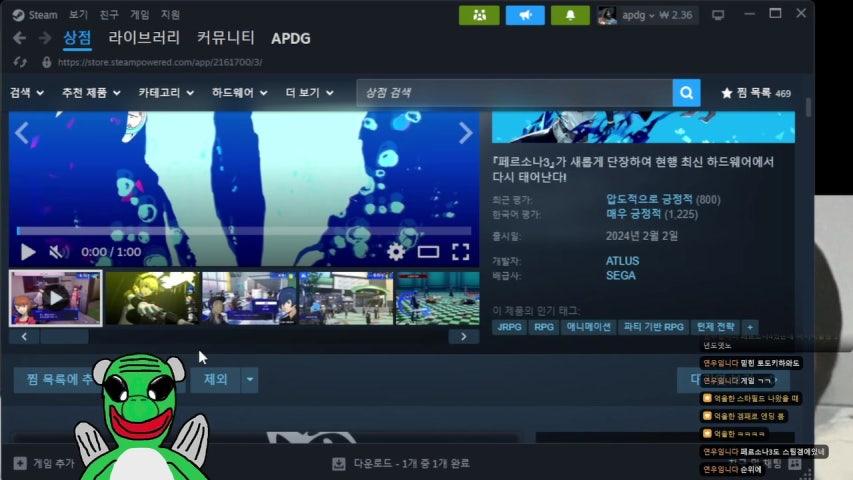Select the JRPG tag
This screenshot has width=853, height=480.
tap(509, 327)
